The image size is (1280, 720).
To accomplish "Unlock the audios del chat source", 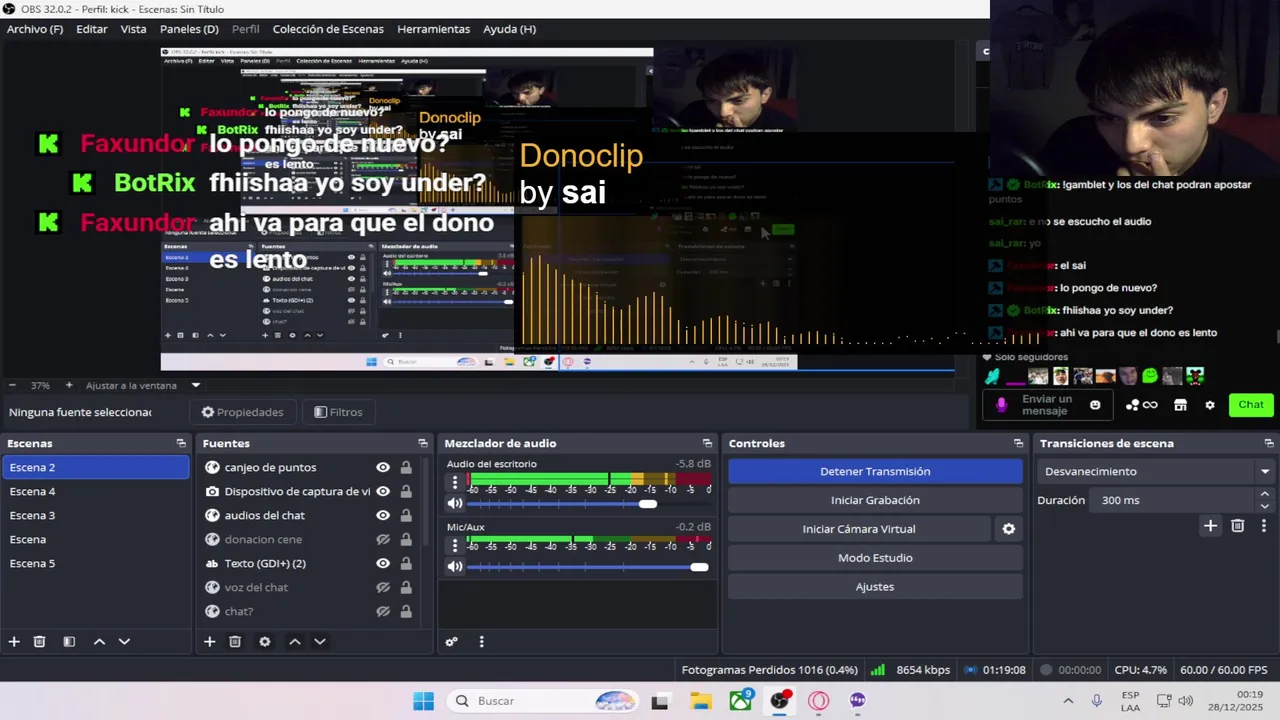I will tap(406, 515).
